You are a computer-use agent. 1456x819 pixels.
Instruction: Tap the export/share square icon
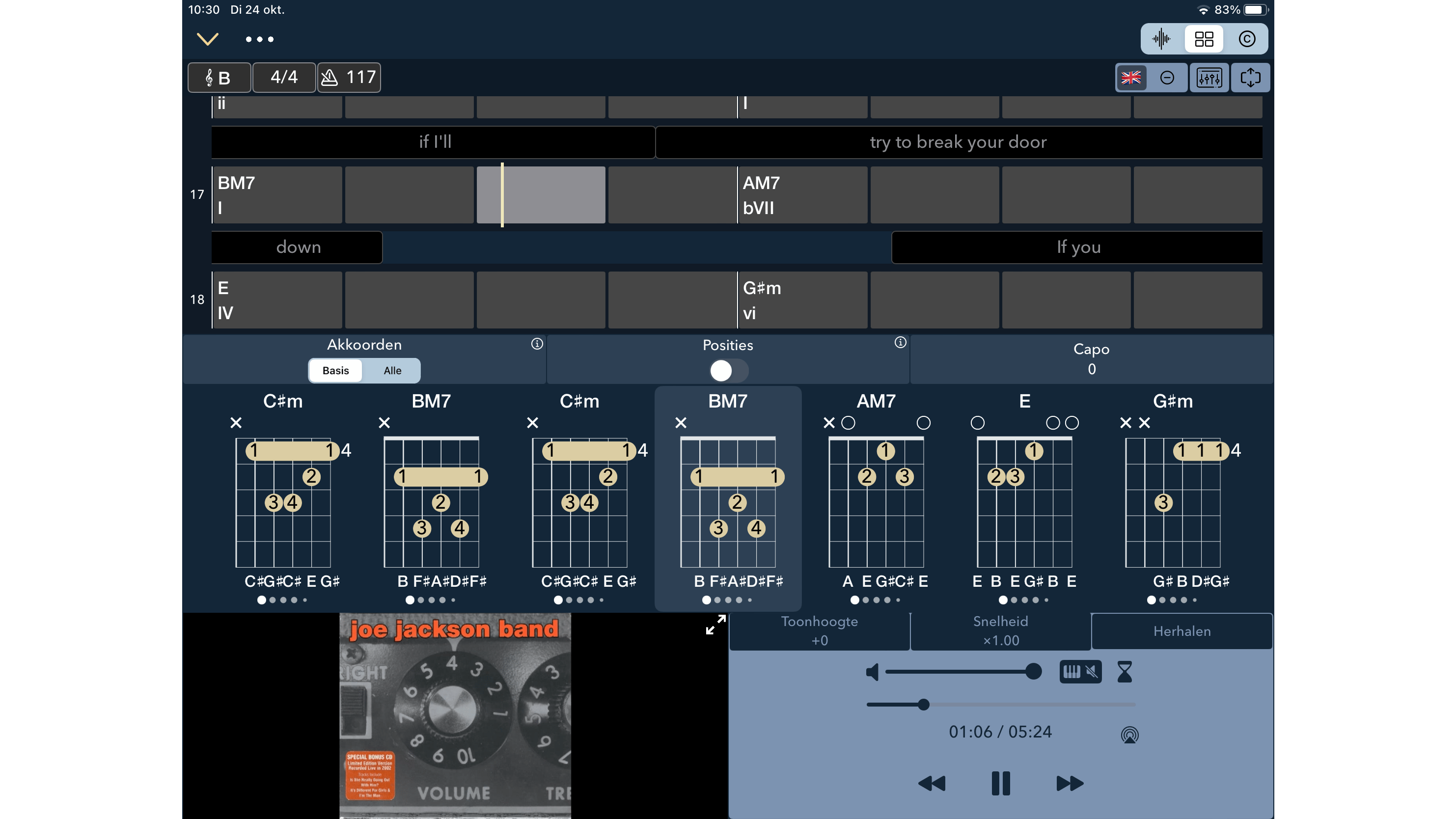(x=1250, y=78)
